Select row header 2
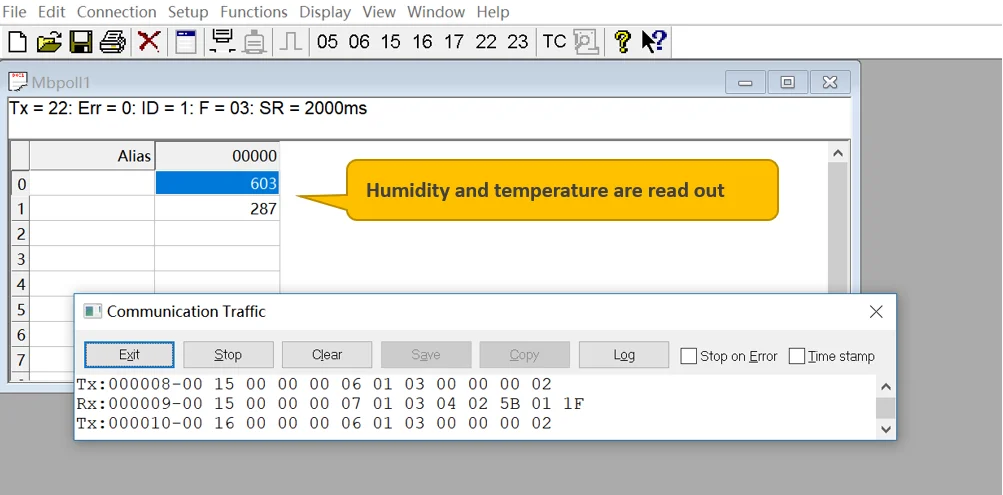Image resolution: width=1003 pixels, height=495 pixels. pos(20,233)
